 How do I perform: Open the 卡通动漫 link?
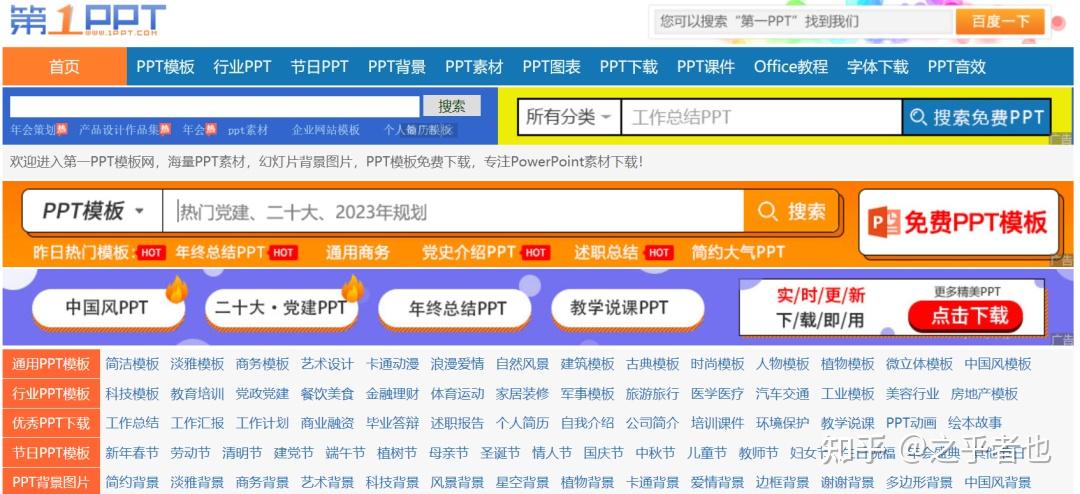[393, 364]
